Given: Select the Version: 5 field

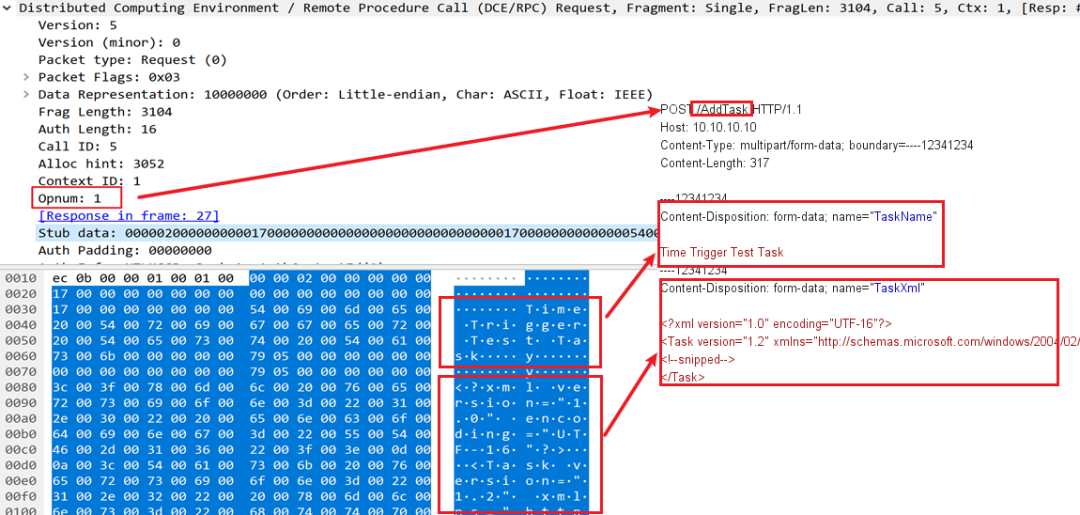Looking at the screenshot, I should pos(77,25).
